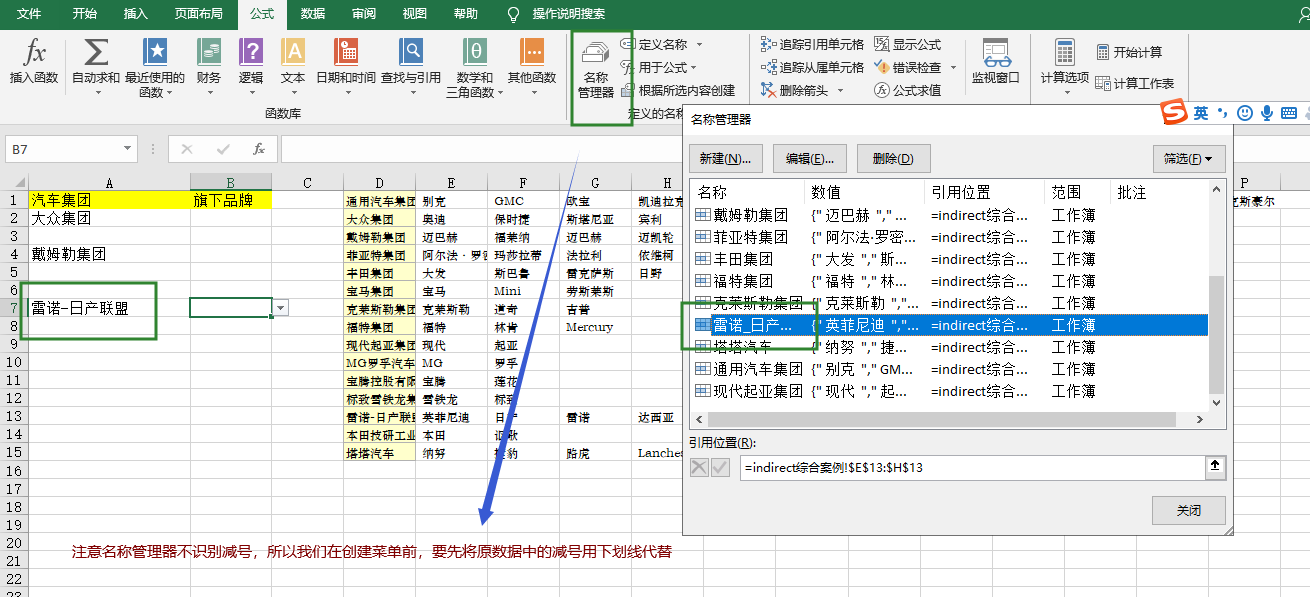
Task: Expand the Error Checking (错误检查) dropdown arrow
Action: coord(953,67)
